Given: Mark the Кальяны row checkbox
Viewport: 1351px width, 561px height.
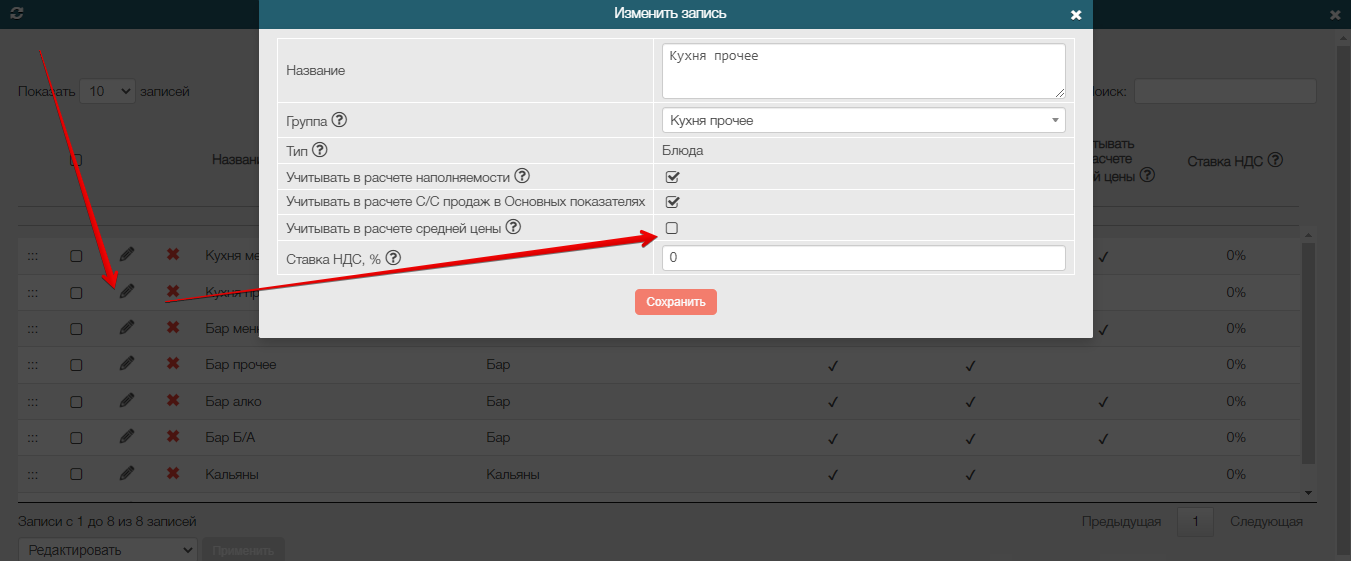Looking at the screenshot, I should pos(76,474).
